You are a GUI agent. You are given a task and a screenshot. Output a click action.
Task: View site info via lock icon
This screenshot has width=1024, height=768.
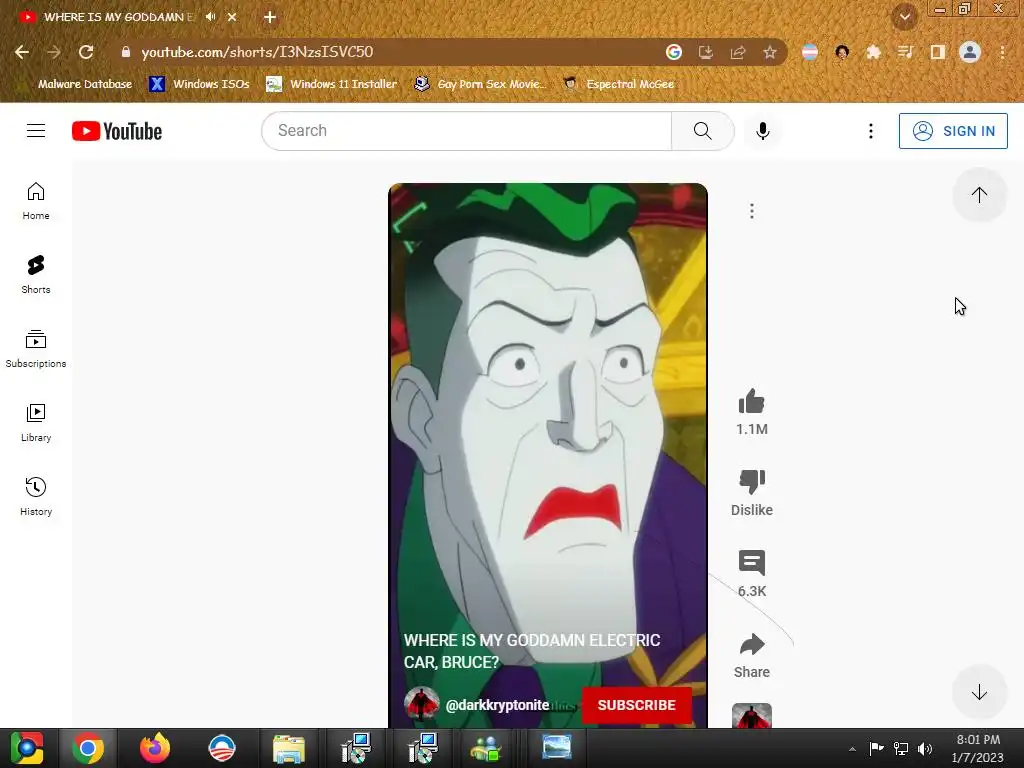pos(125,52)
